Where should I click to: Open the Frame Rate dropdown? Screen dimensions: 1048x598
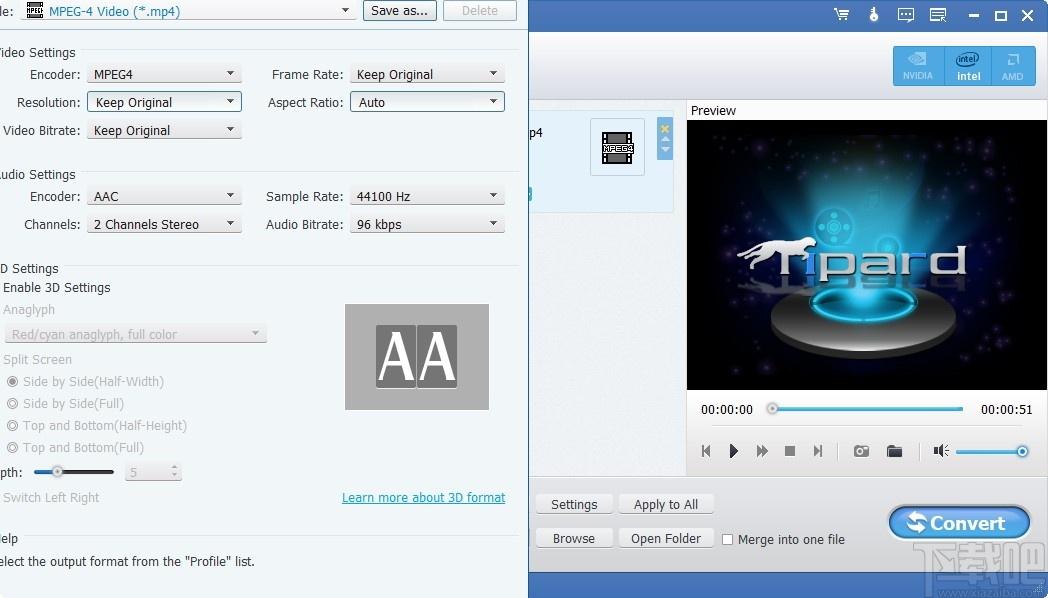point(427,74)
